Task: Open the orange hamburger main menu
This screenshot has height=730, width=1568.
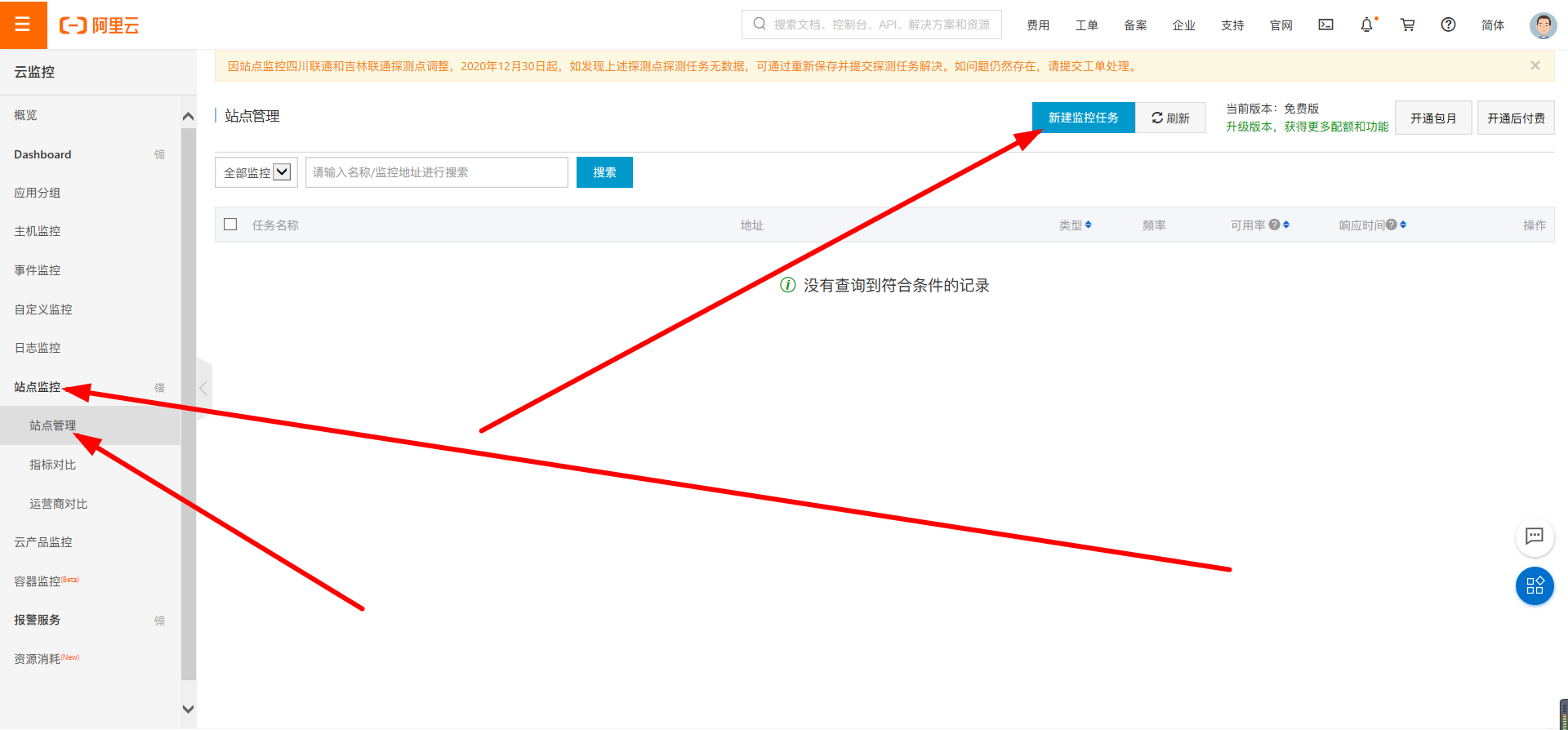Action: pos(23,24)
